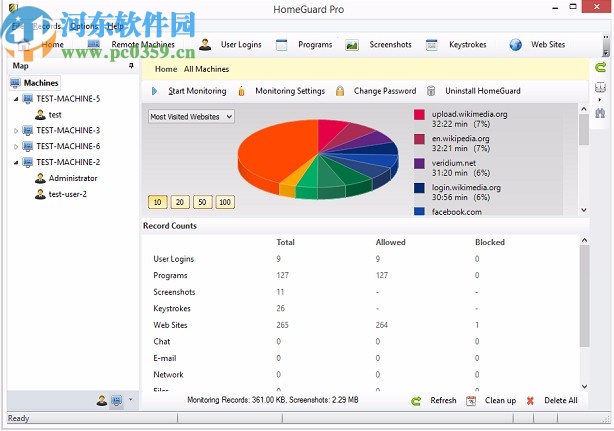This screenshot has height=431, width=614.
Task: Click the en.wikipedia.org legend entry
Action: (x=461, y=143)
